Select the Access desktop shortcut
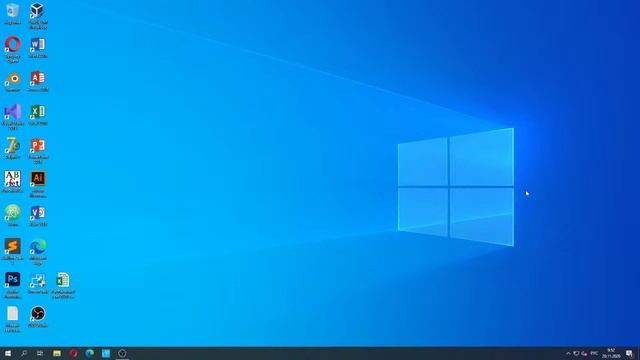The height and width of the screenshot is (360, 640). (x=38, y=81)
